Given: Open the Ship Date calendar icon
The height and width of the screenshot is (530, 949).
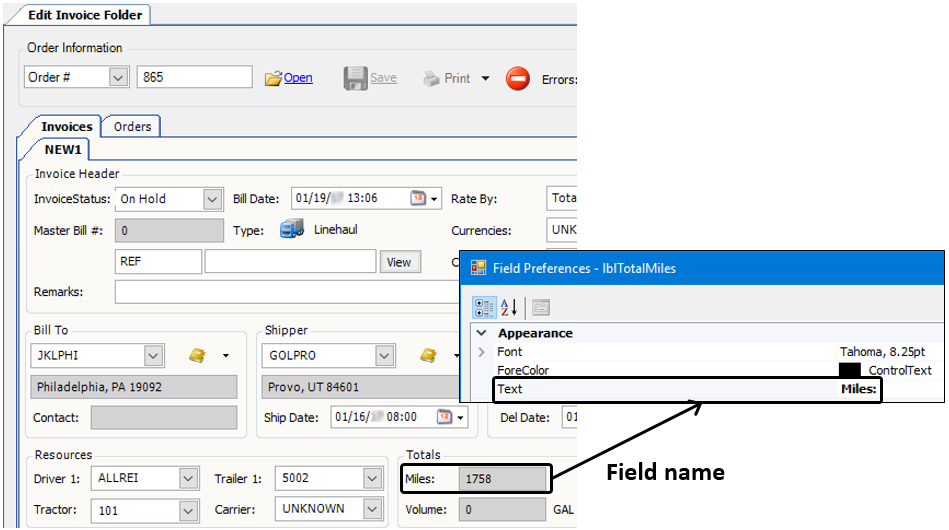Looking at the screenshot, I should (445, 417).
